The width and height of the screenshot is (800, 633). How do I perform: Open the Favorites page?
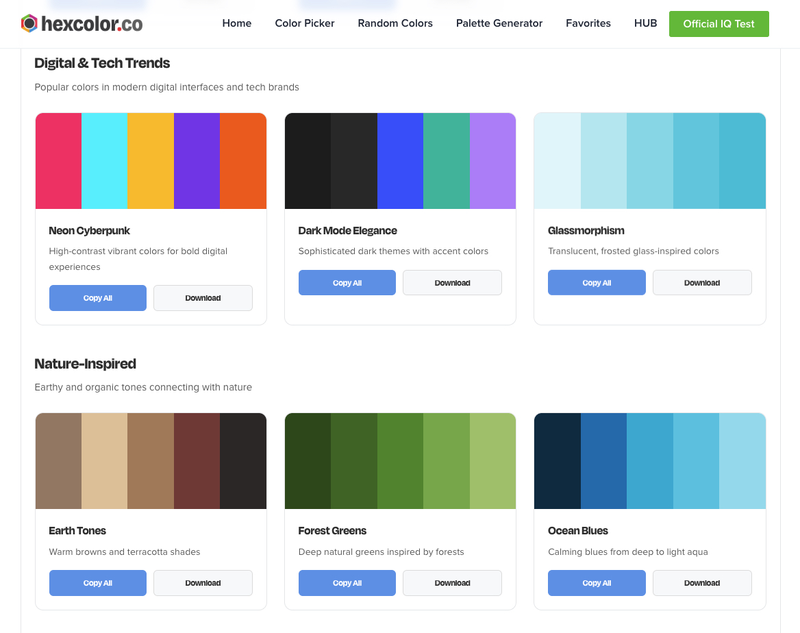click(588, 23)
